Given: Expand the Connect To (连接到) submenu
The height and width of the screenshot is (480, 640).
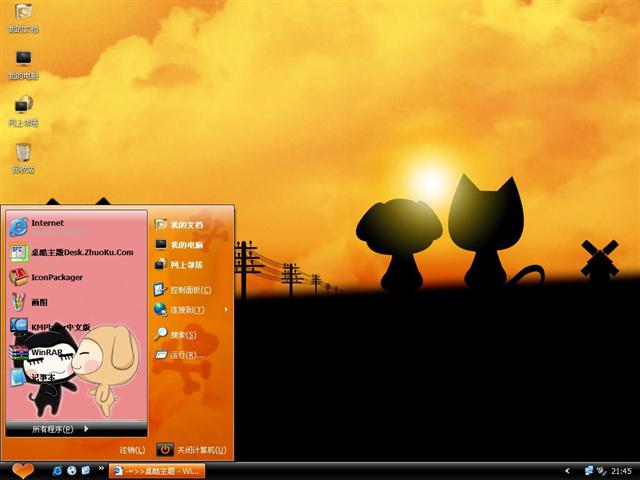Looking at the screenshot, I should pyautogui.click(x=191, y=310).
